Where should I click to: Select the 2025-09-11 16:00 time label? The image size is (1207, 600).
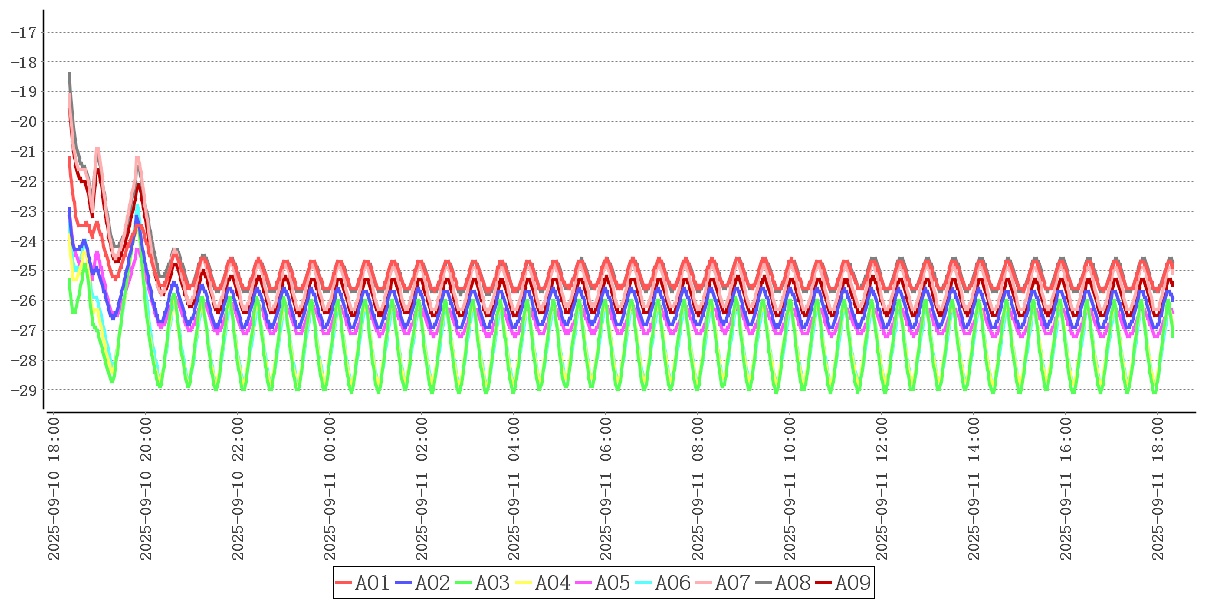coord(1066,489)
